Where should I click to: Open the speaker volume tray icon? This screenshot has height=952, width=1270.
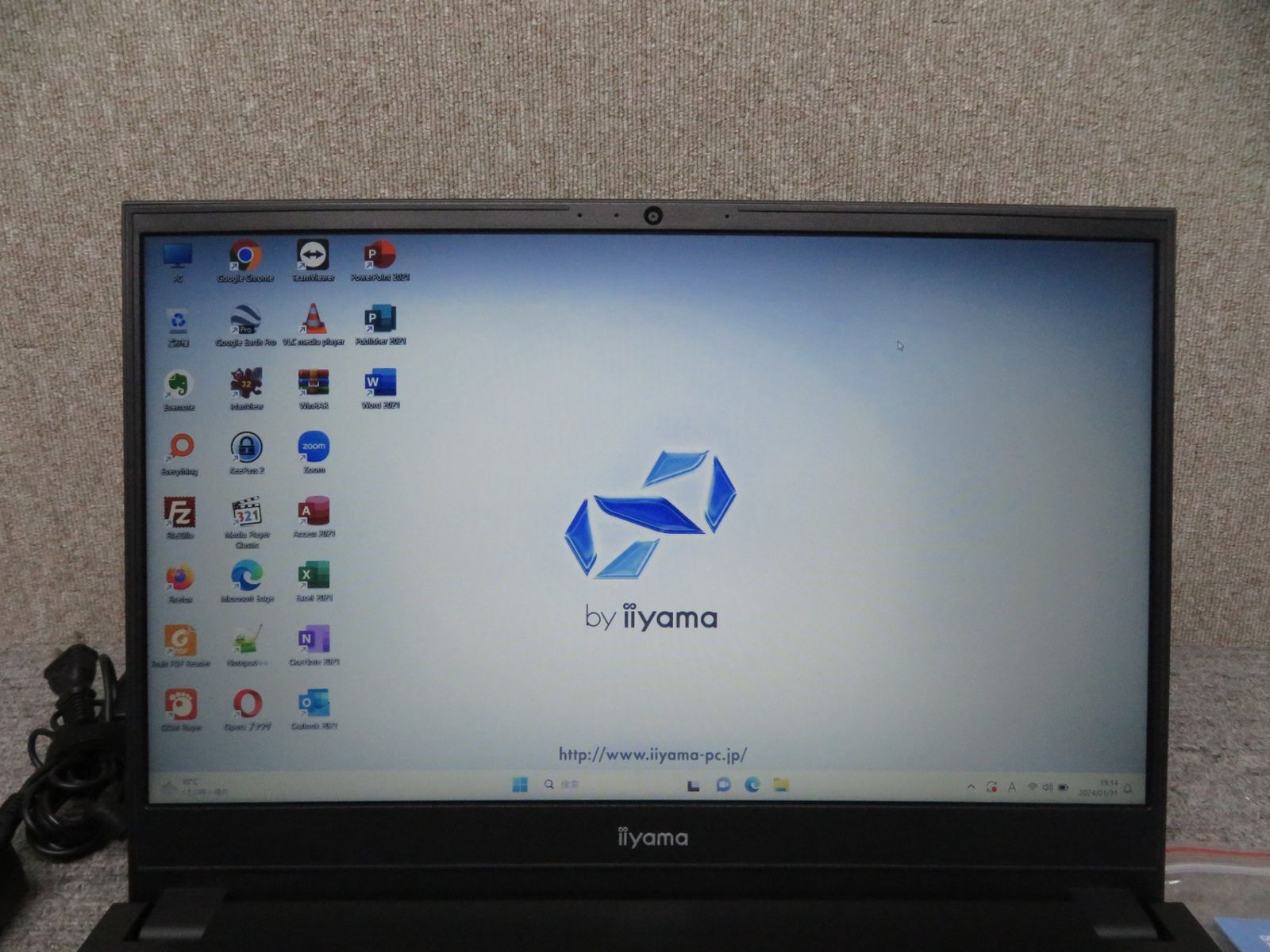click(1047, 787)
